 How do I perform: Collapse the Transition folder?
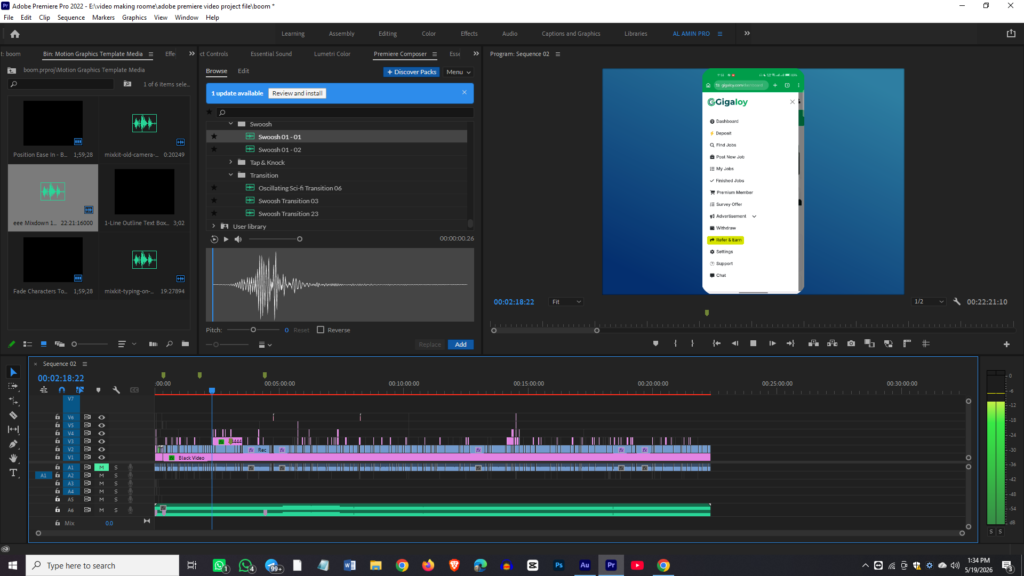tap(231, 175)
